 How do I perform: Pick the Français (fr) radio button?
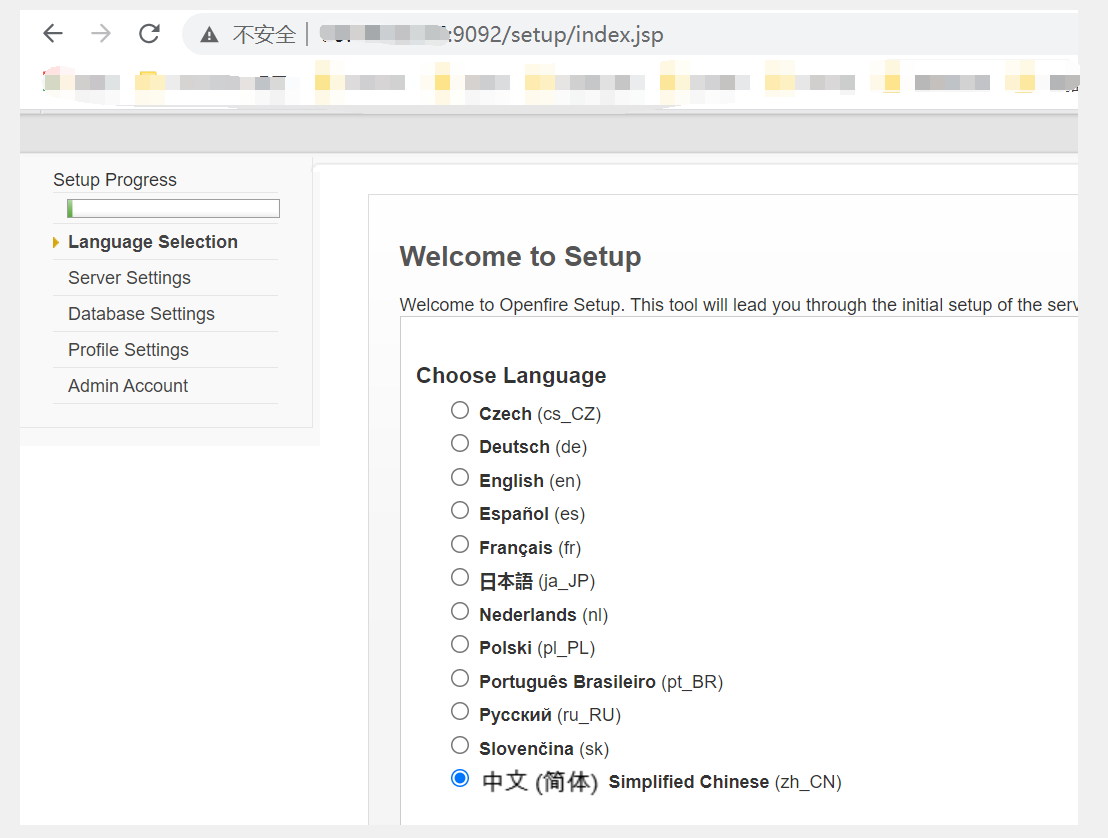point(460,545)
